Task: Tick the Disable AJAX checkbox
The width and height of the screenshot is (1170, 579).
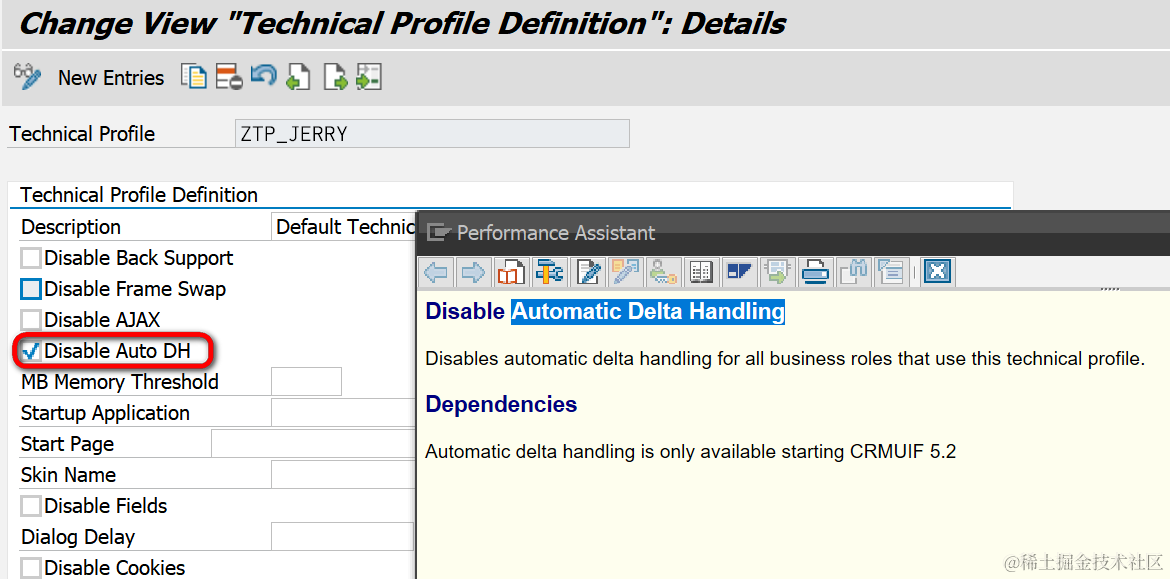Action: coord(31,321)
